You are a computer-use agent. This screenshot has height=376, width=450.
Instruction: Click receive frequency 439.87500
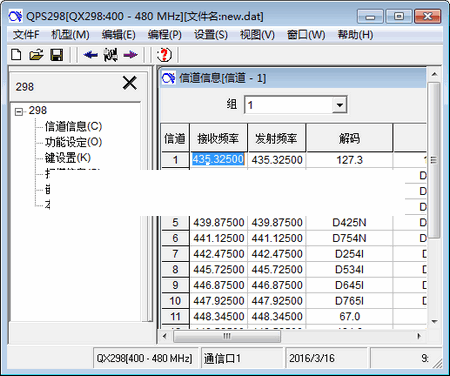[x=219, y=222]
